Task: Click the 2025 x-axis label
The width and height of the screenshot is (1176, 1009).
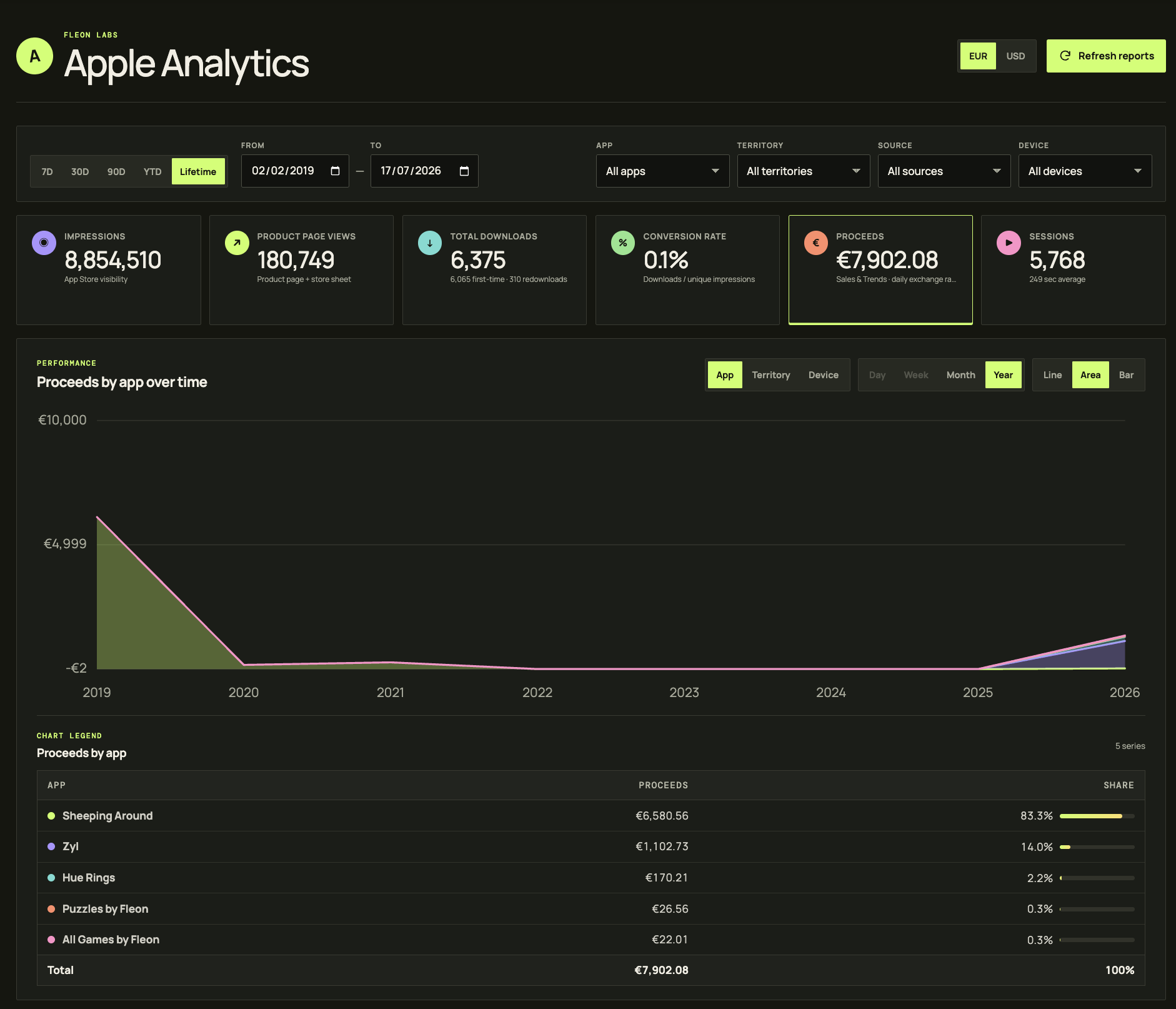Action: pos(978,693)
